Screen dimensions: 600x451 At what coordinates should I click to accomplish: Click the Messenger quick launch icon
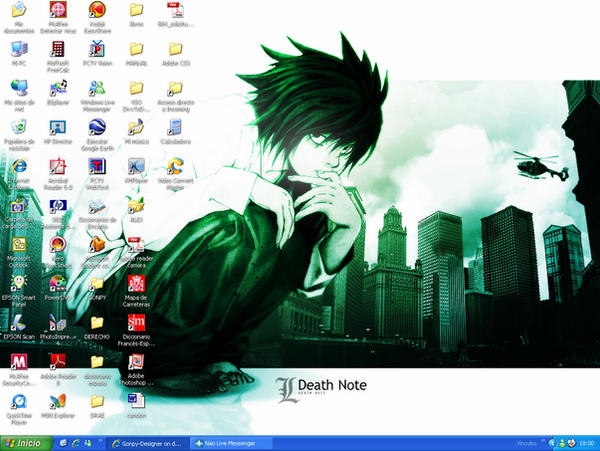click(x=88, y=443)
